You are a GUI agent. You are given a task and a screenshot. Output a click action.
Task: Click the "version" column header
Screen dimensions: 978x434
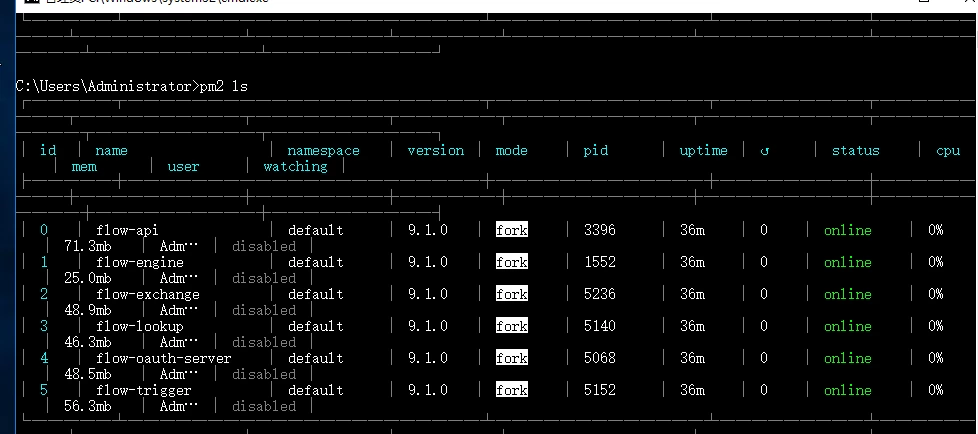point(435,151)
